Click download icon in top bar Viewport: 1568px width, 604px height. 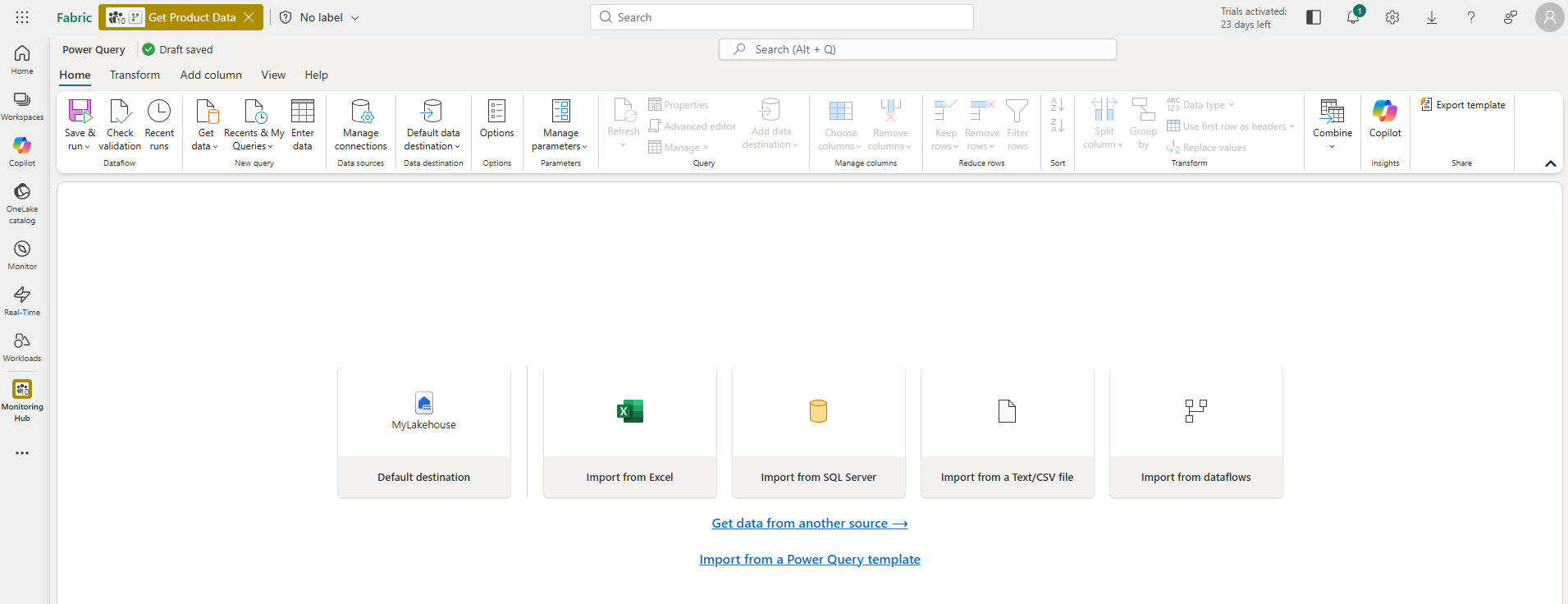(1432, 17)
